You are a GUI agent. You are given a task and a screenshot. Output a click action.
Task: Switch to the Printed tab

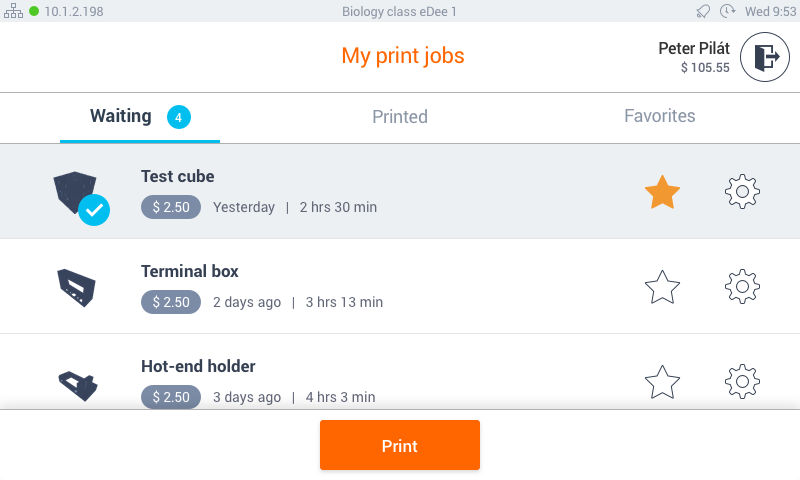400,117
